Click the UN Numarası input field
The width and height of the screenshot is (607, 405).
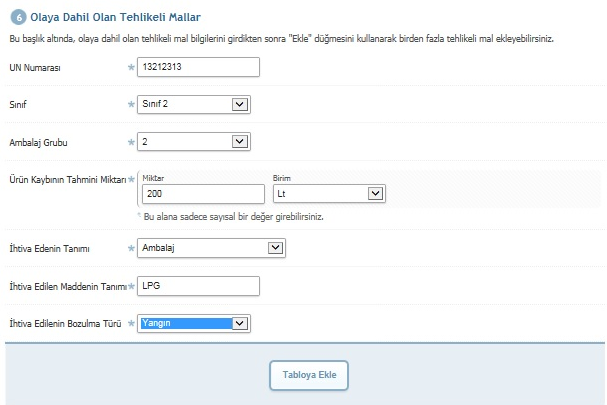198,67
